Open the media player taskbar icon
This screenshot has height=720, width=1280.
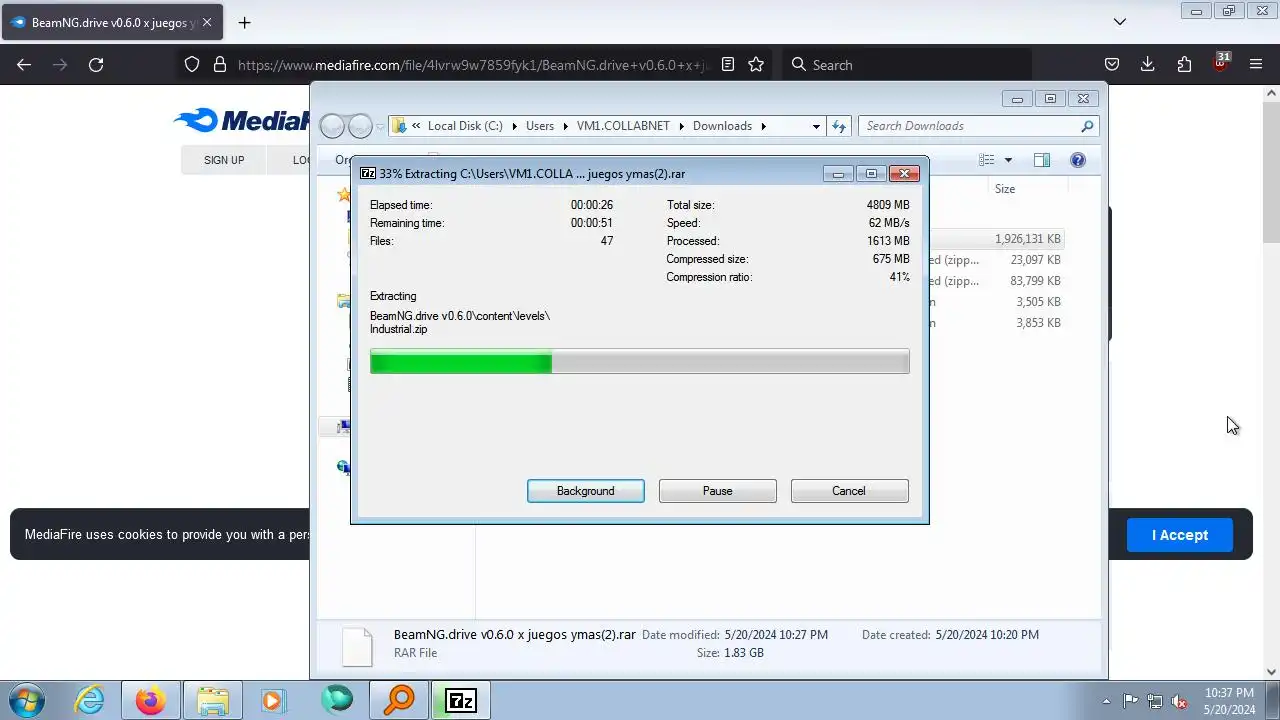274,700
